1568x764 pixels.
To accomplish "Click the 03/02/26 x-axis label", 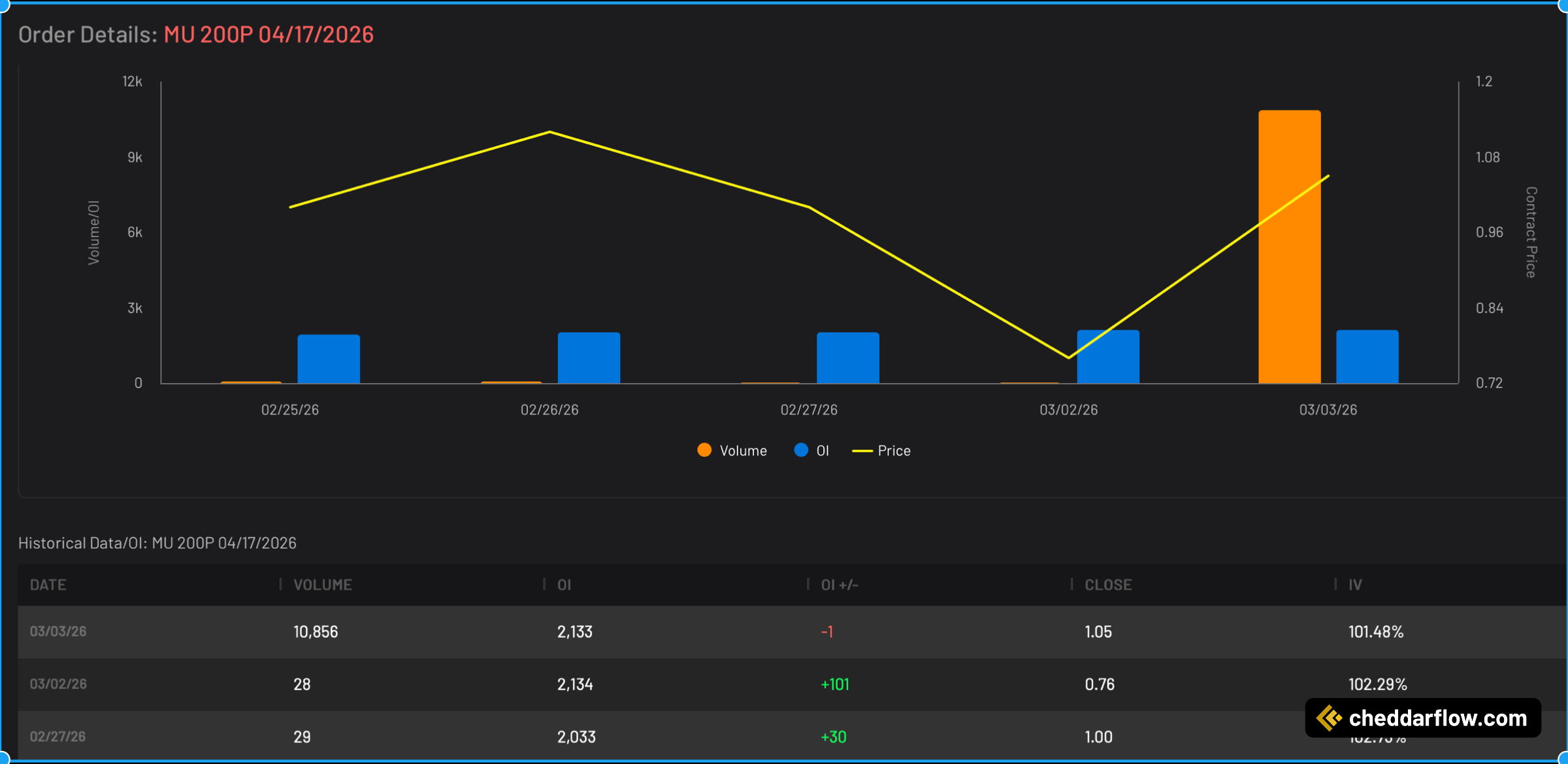I will [x=1069, y=410].
